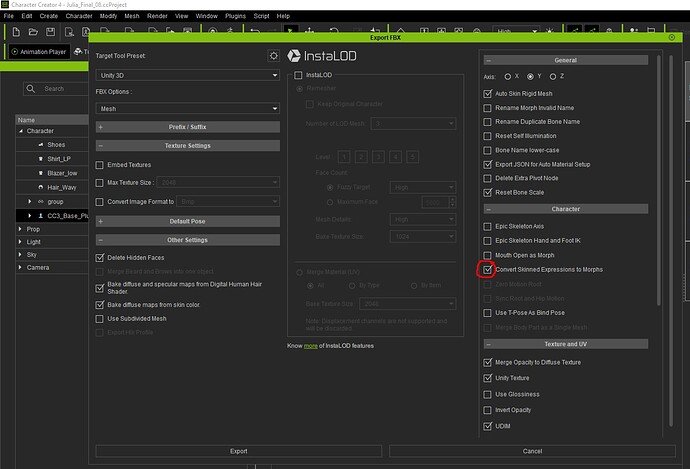Select the Y axis radio button

tap(530, 77)
